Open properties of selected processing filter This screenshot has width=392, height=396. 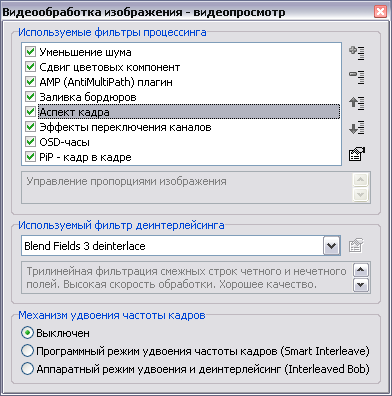357,154
